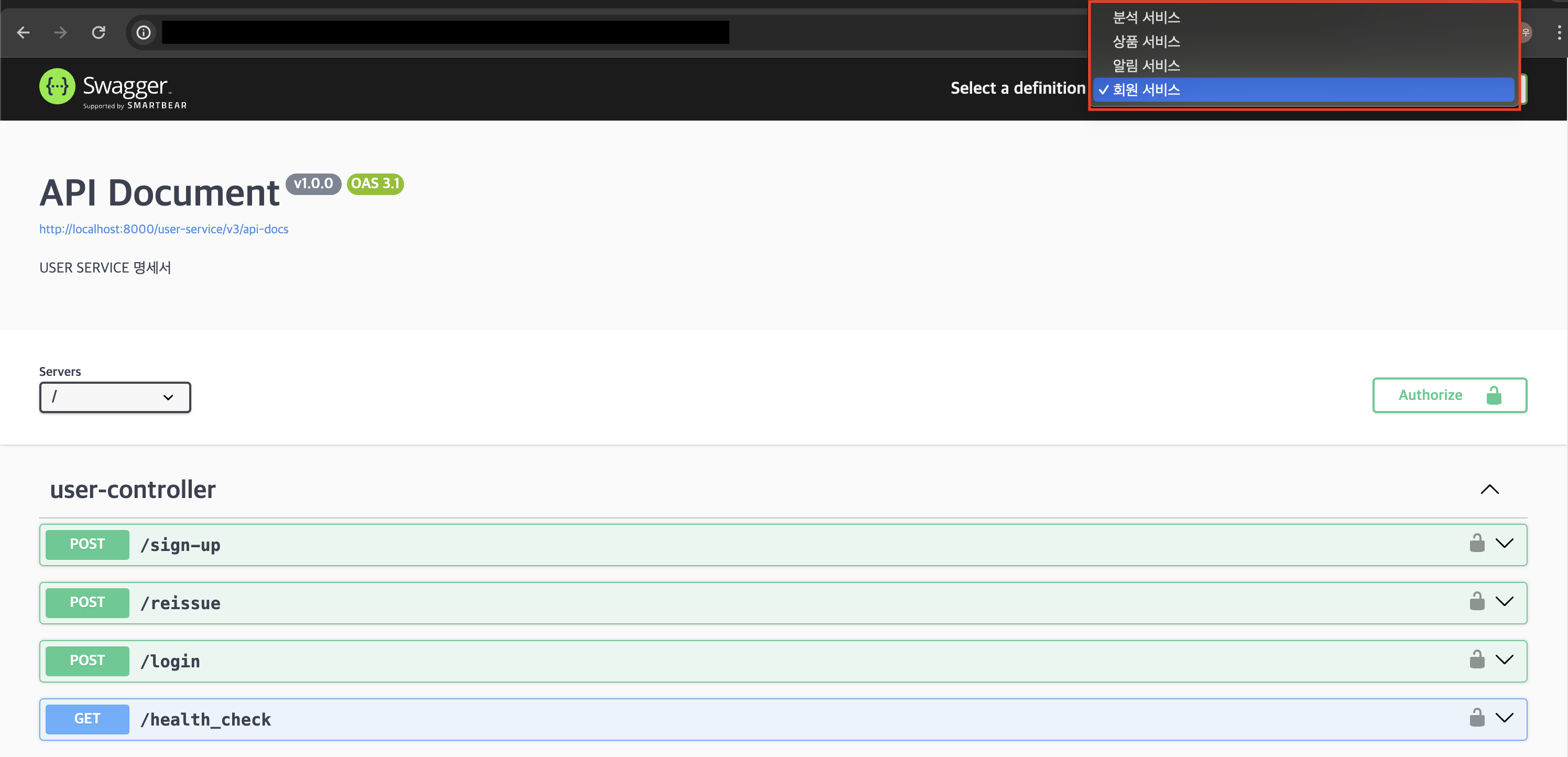
Task: Open the Servers dropdown
Action: (x=115, y=397)
